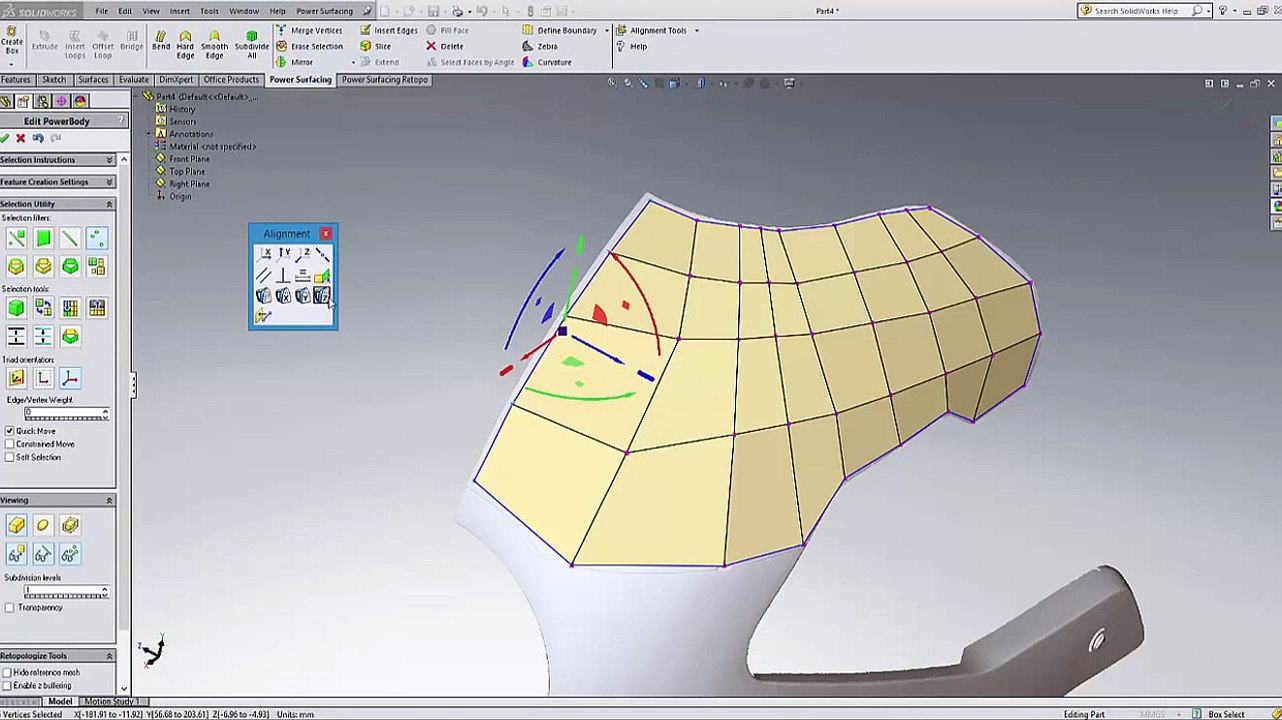Click the Insert Edges icon

365,30
